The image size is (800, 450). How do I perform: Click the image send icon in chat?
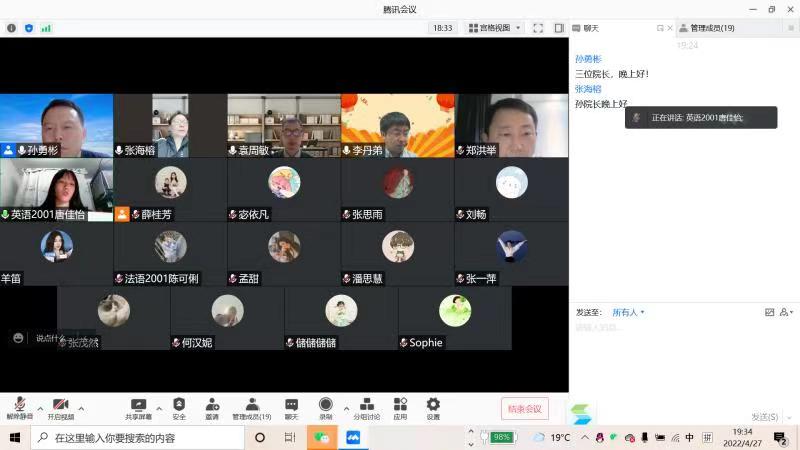point(769,312)
